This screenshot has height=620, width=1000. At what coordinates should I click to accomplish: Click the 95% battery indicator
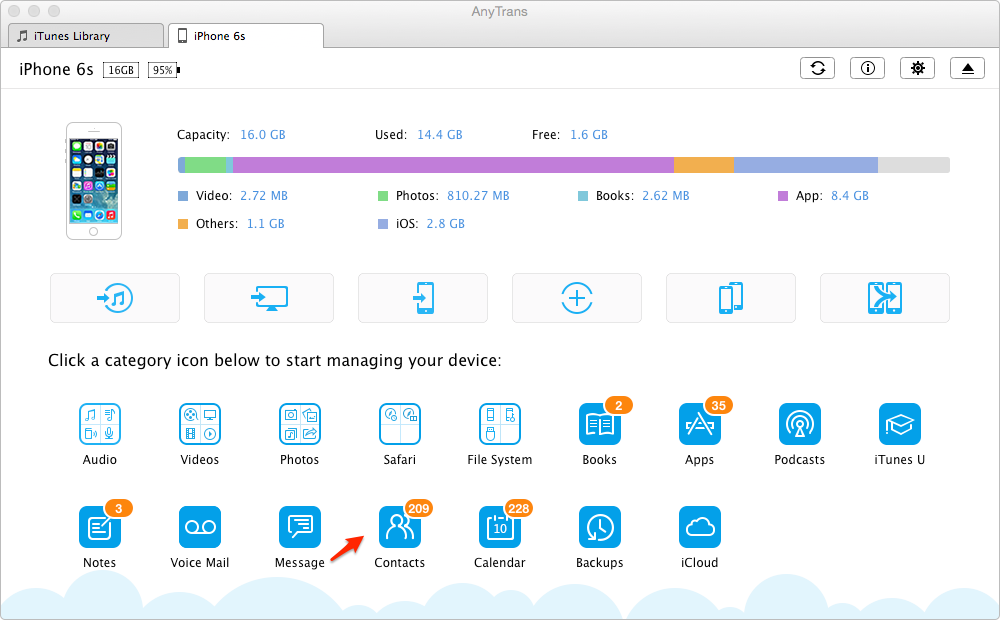164,70
